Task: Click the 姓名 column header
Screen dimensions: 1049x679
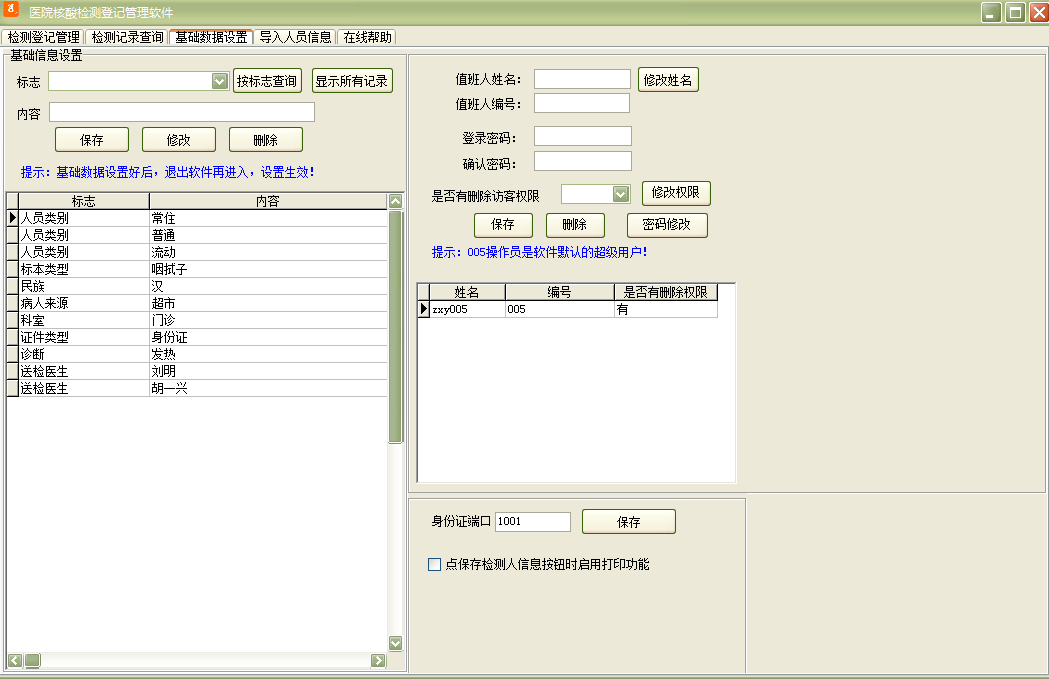Action: [x=467, y=292]
